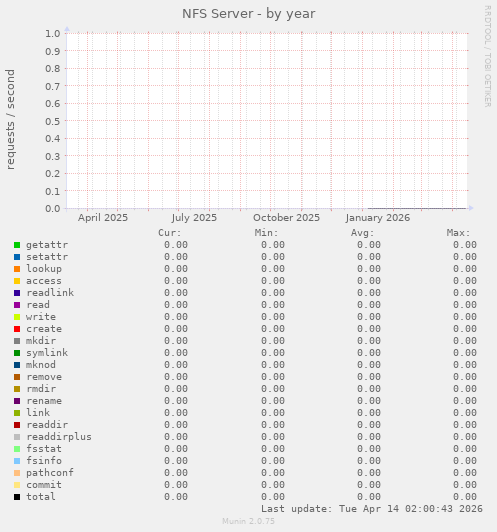The height and width of the screenshot is (532, 497).
Task: Click the light gray readdirplus swatch
Action: pos(17,437)
